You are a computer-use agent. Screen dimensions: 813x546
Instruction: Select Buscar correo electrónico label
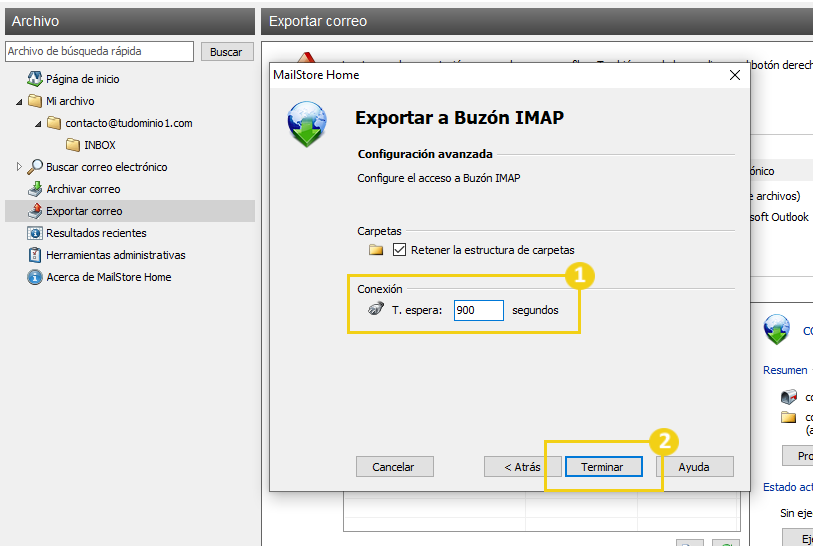[x=106, y=166]
